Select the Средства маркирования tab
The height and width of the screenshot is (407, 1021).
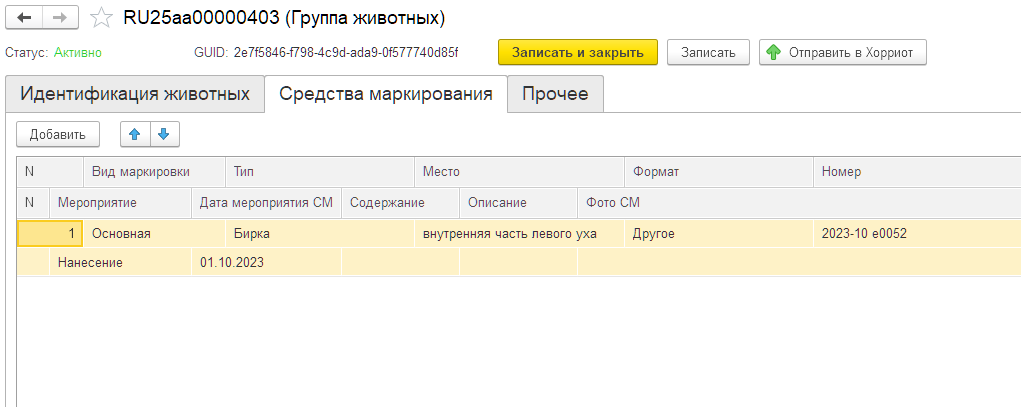point(386,94)
